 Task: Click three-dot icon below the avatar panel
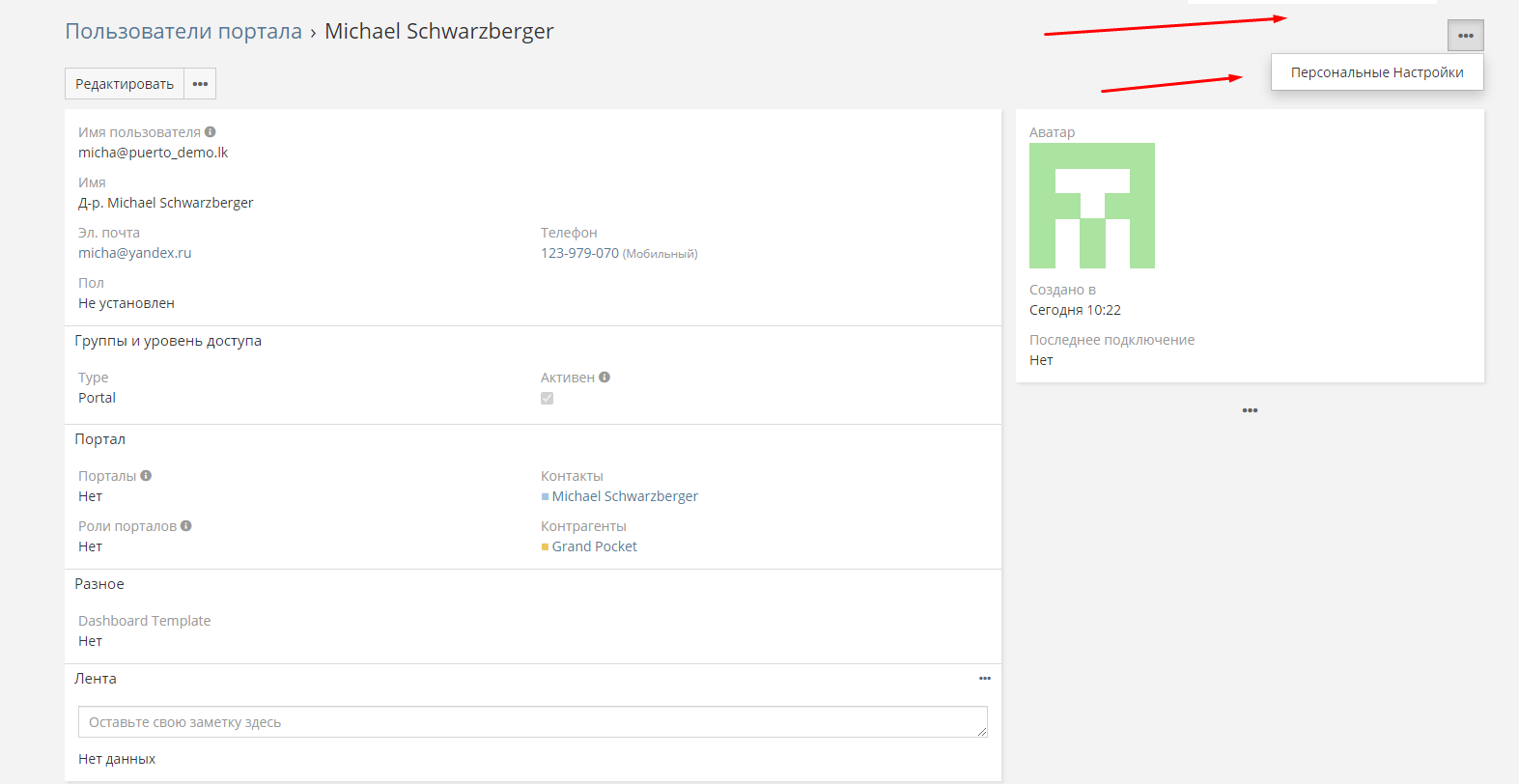point(1250,410)
